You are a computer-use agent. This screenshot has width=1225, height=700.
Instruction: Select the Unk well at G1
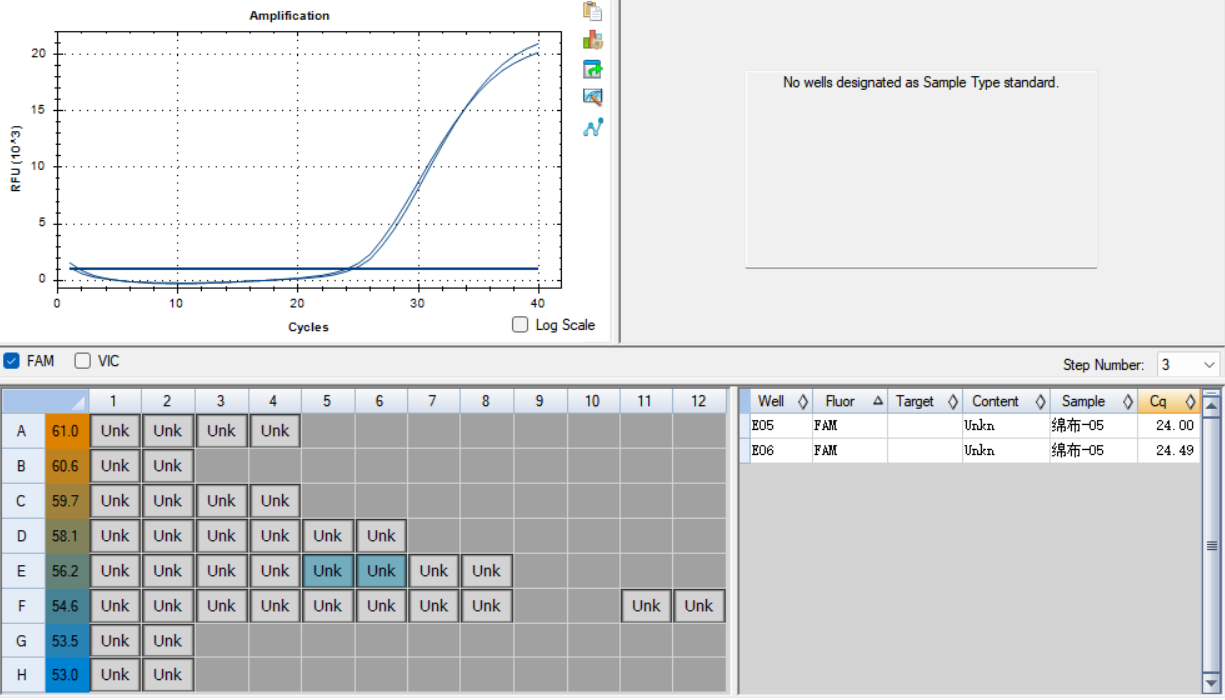click(115, 640)
